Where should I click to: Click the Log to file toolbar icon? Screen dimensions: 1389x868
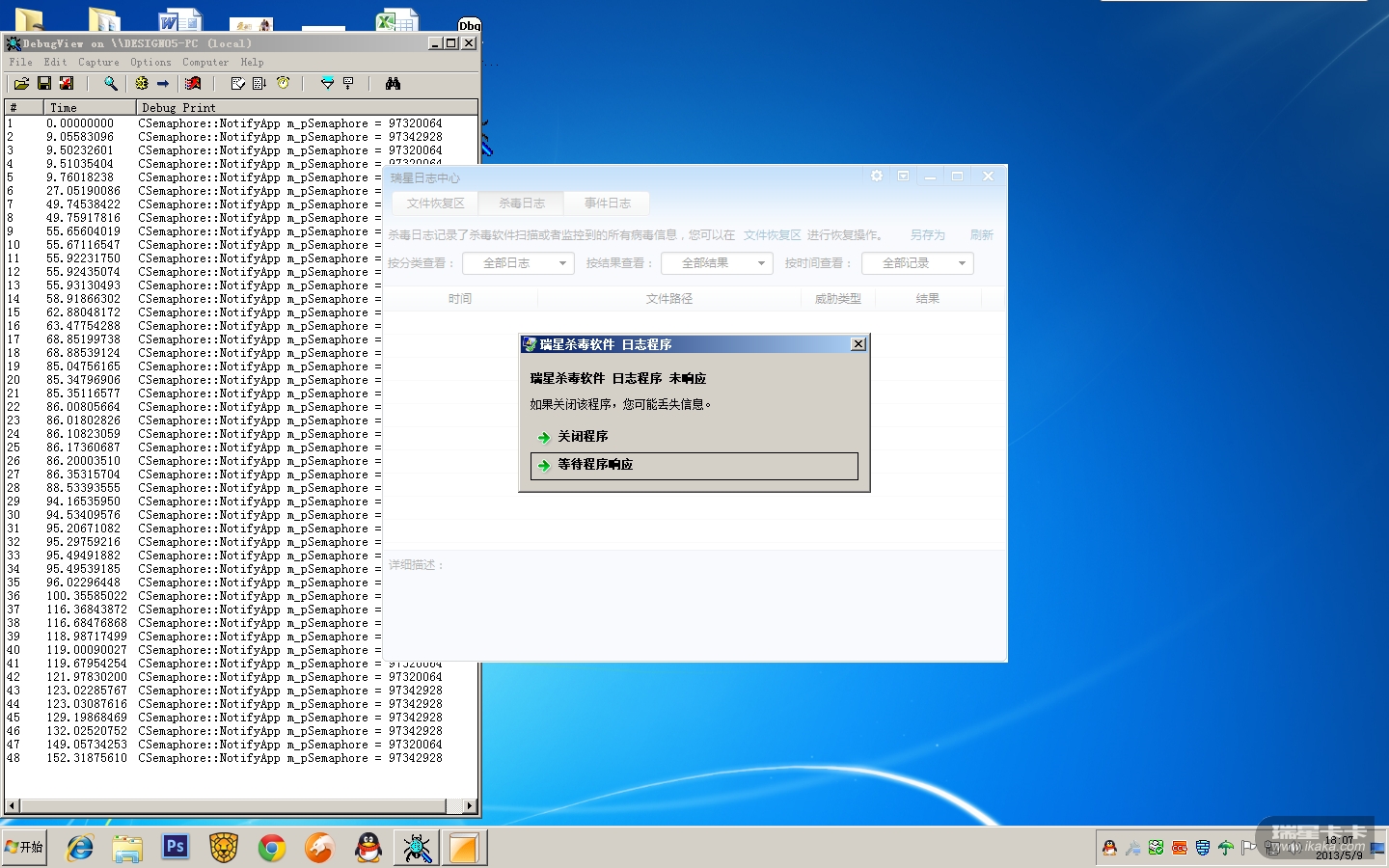[x=67, y=84]
